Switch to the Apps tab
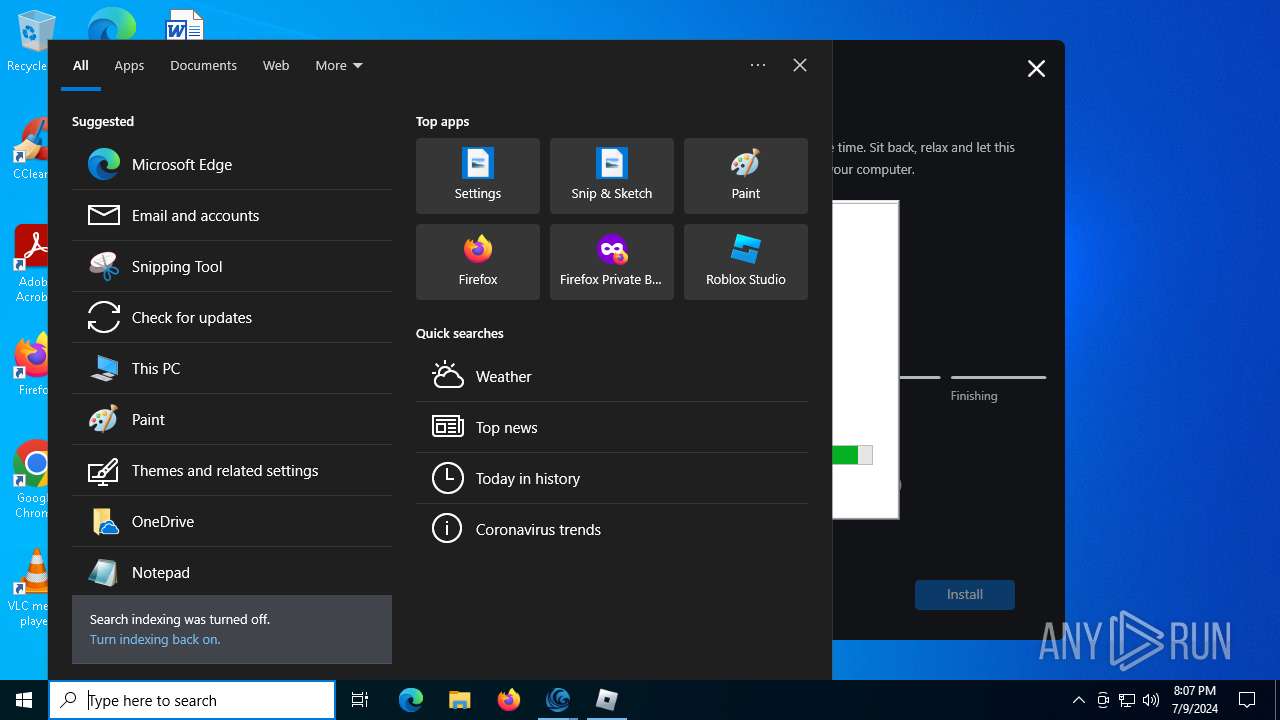This screenshot has height=720, width=1280. [129, 65]
